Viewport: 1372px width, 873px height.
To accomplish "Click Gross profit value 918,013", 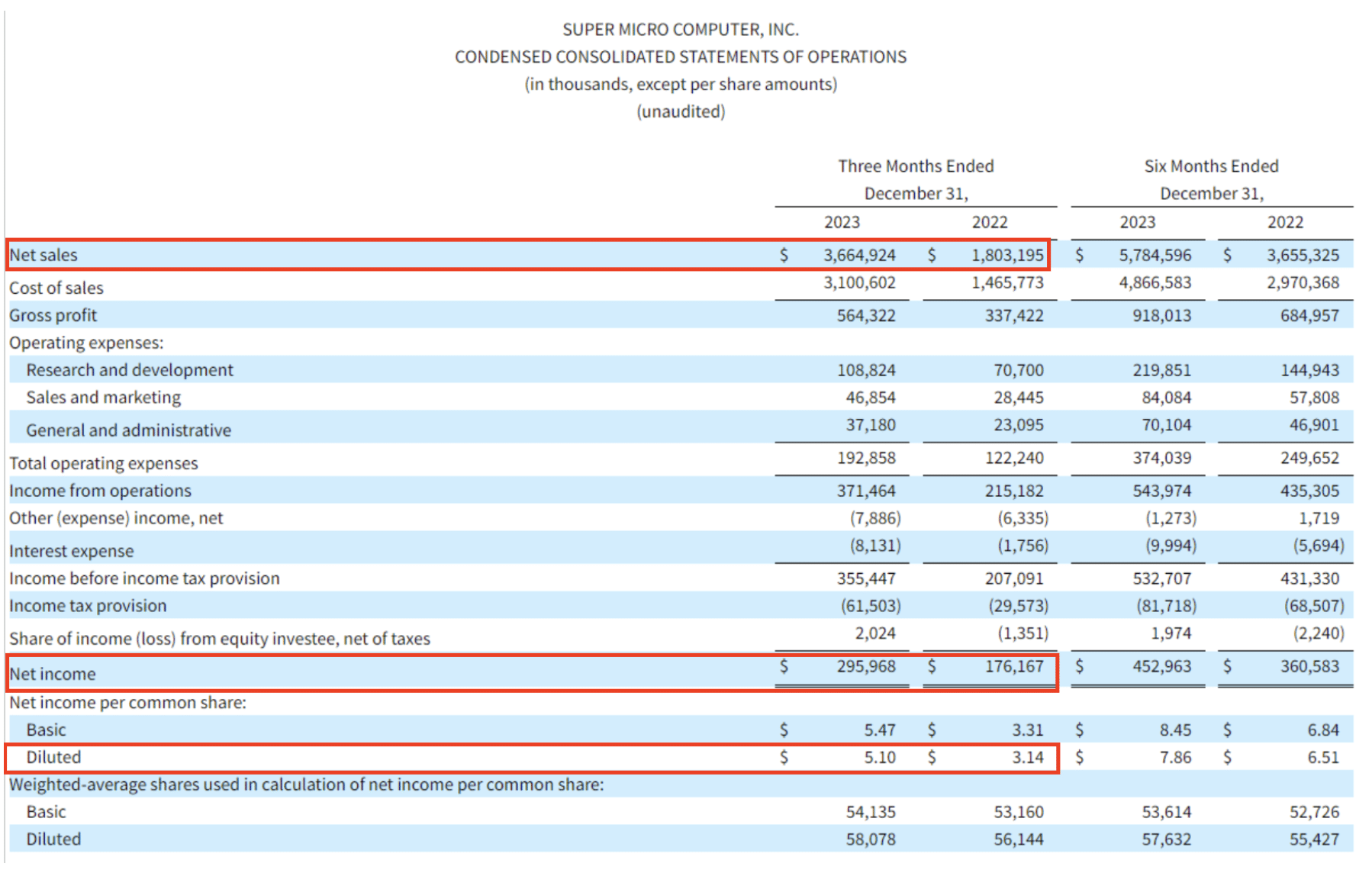I will coord(1162,315).
